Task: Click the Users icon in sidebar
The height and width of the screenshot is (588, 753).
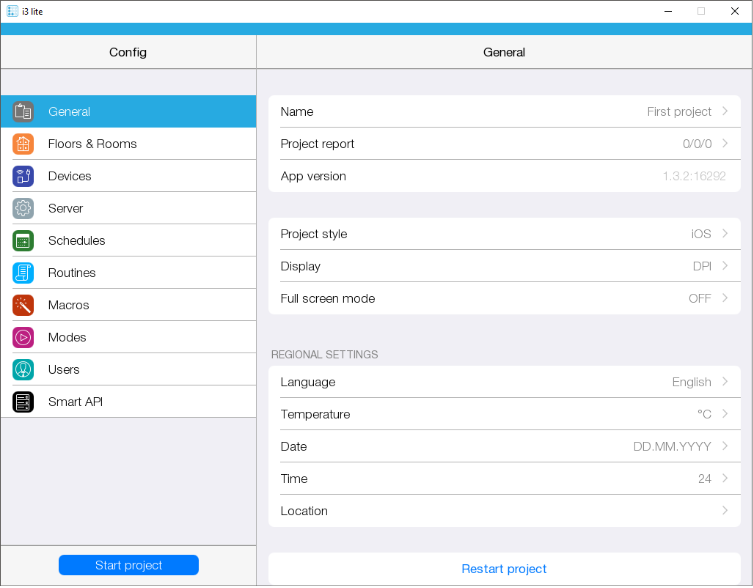Action: coord(23,370)
